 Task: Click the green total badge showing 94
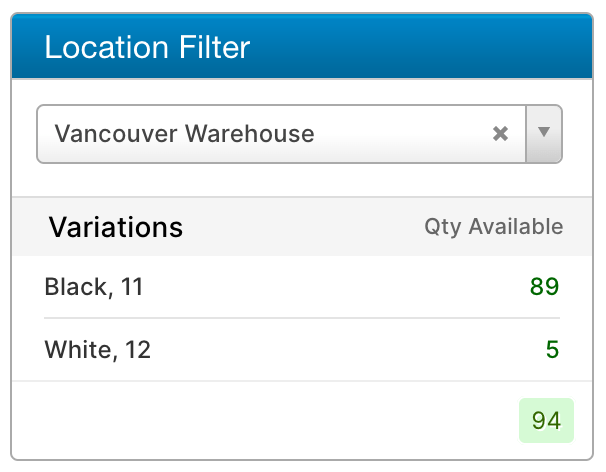point(546,421)
